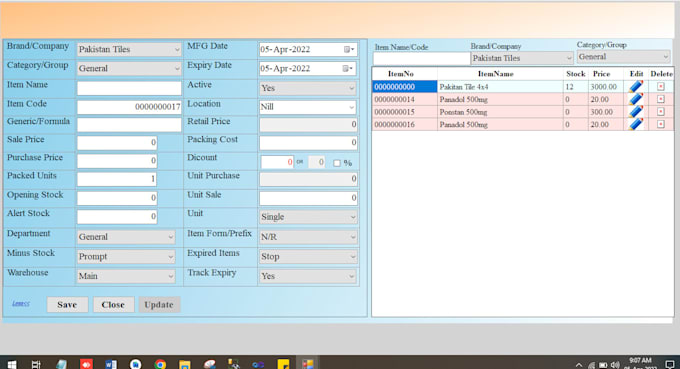Click the Packing Cost field

click(308, 143)
